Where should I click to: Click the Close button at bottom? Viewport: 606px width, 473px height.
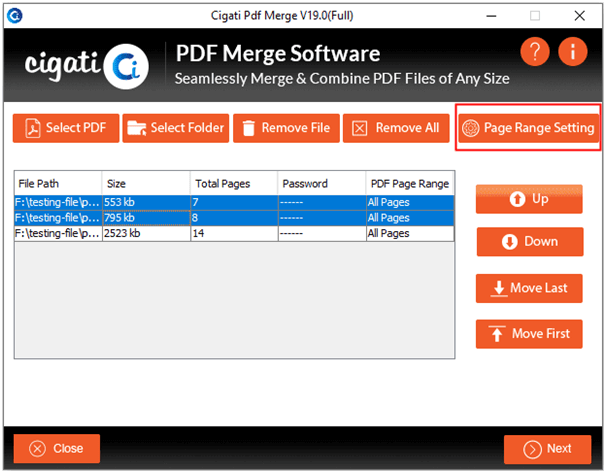point(57,449)
